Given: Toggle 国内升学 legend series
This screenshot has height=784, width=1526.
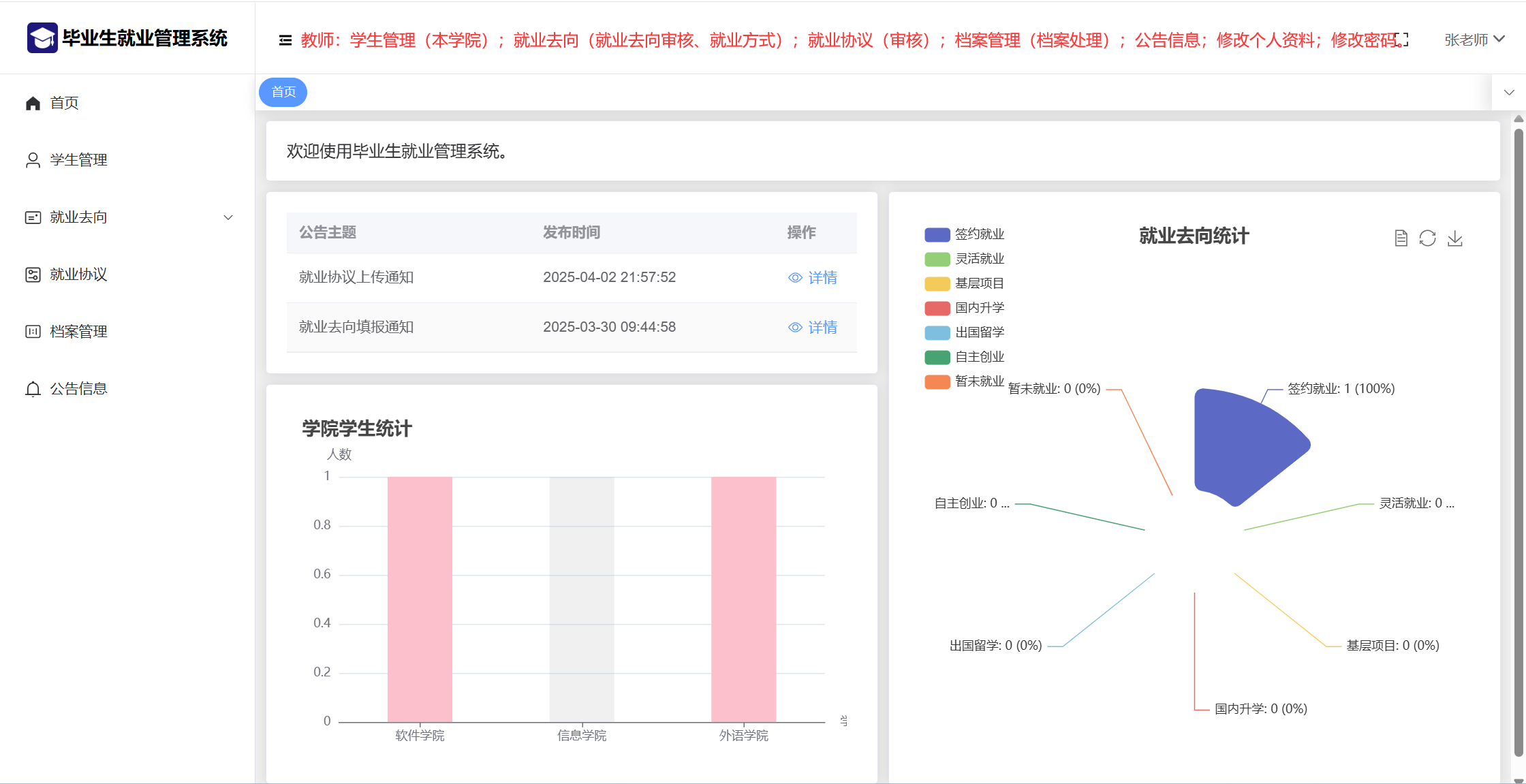Looking at the screenshot, I should (964, 308).
